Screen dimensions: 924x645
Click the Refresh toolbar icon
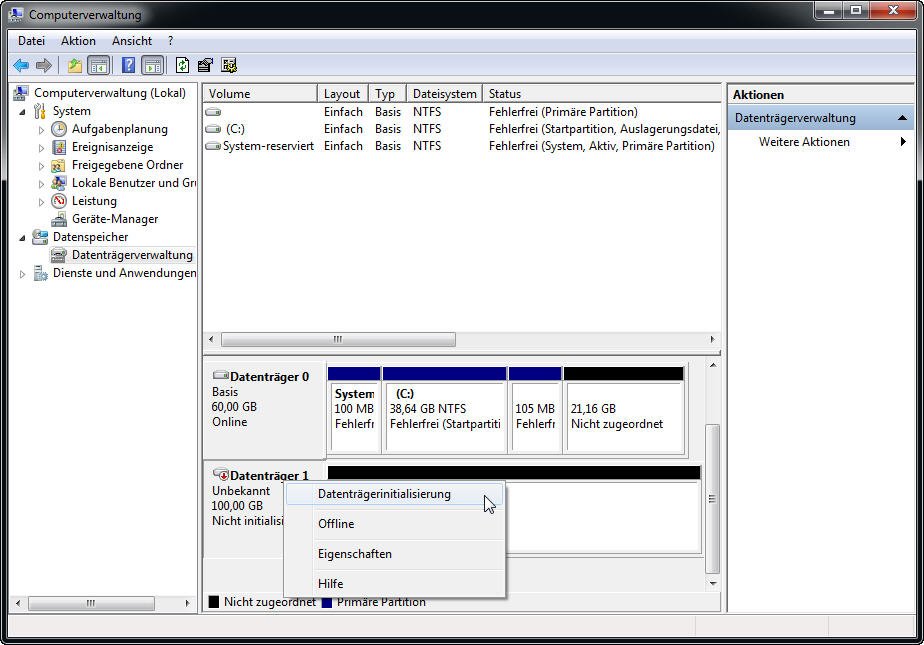[183, 65]
